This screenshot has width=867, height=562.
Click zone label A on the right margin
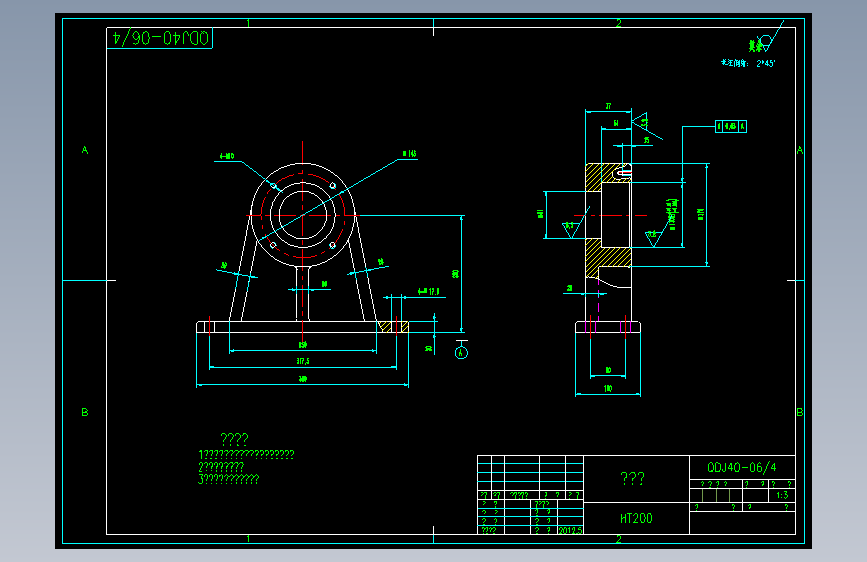[800, 150]
